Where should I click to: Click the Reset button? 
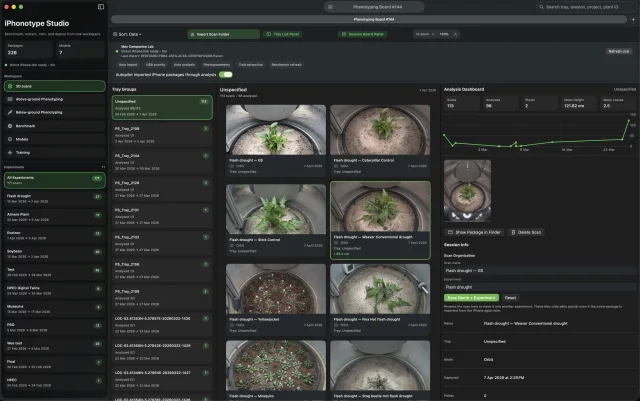[510, 298]
